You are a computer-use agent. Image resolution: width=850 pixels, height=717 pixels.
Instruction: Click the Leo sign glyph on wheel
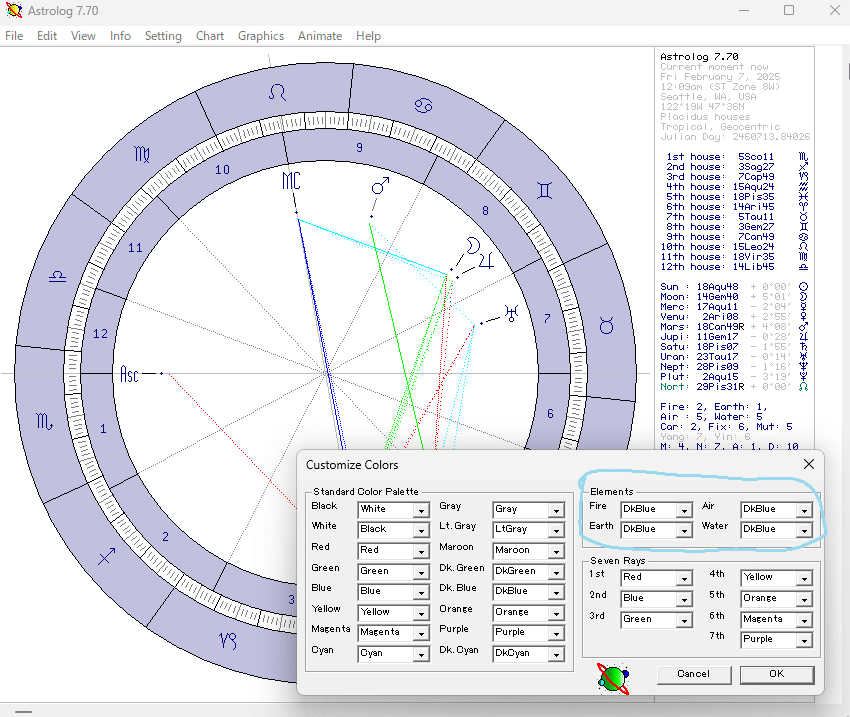point(277,92)
